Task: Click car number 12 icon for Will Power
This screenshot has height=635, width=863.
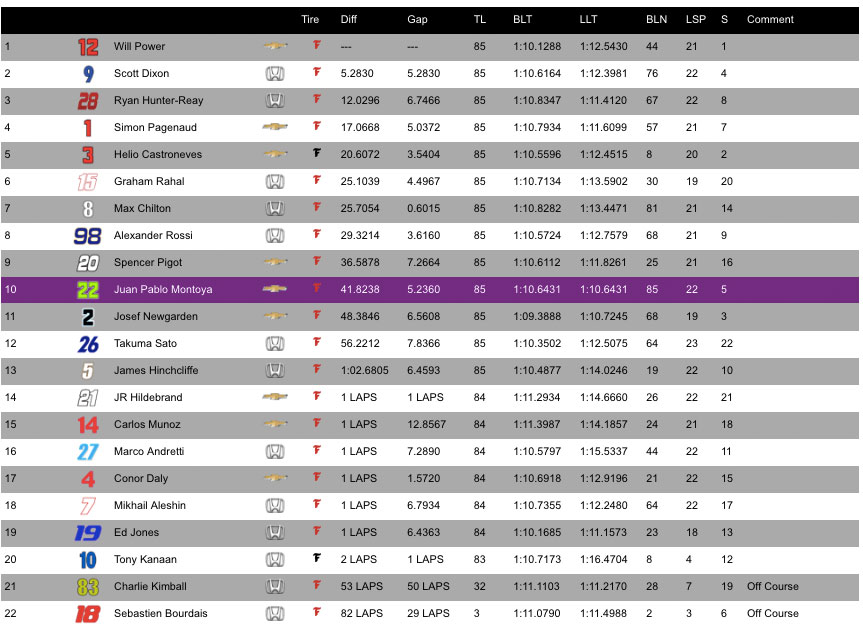Action: tap(88, 47)
